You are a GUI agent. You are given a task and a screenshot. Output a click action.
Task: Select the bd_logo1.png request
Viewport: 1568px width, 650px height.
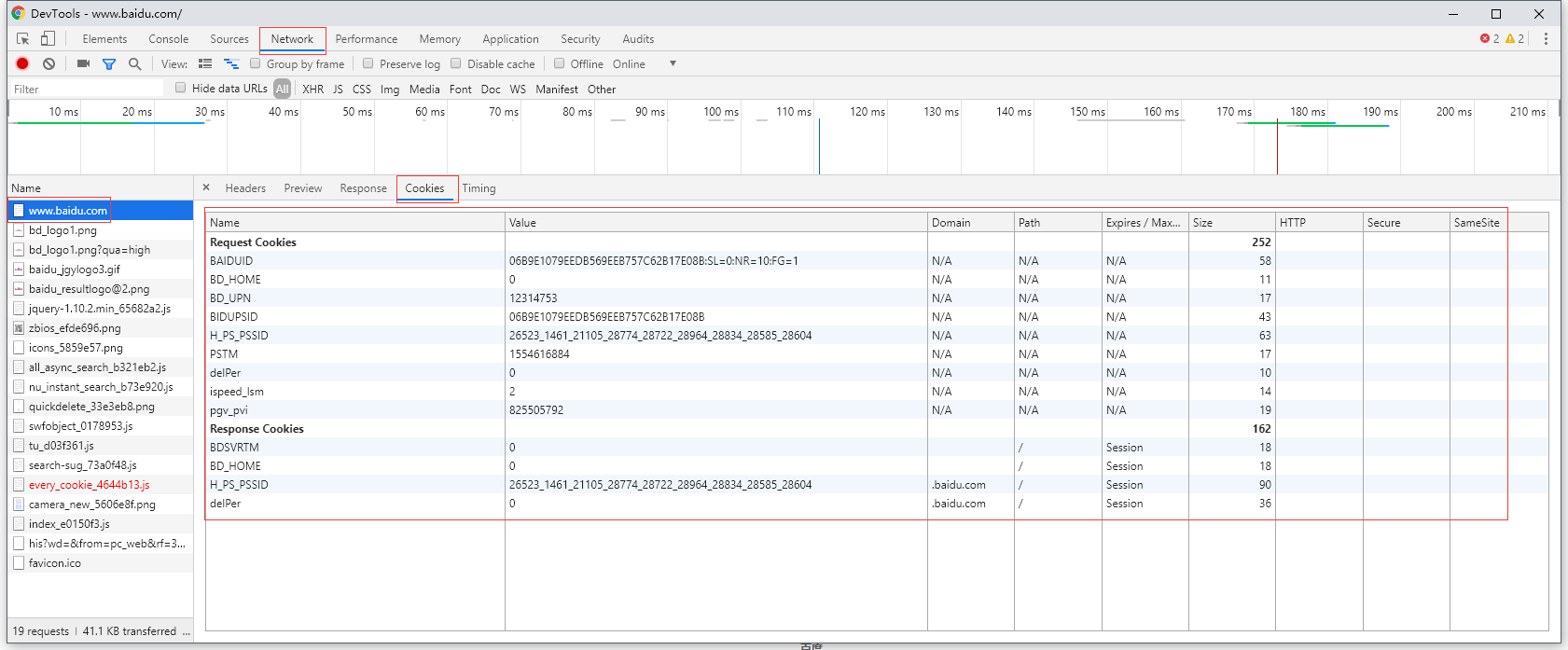click(101, 230)
